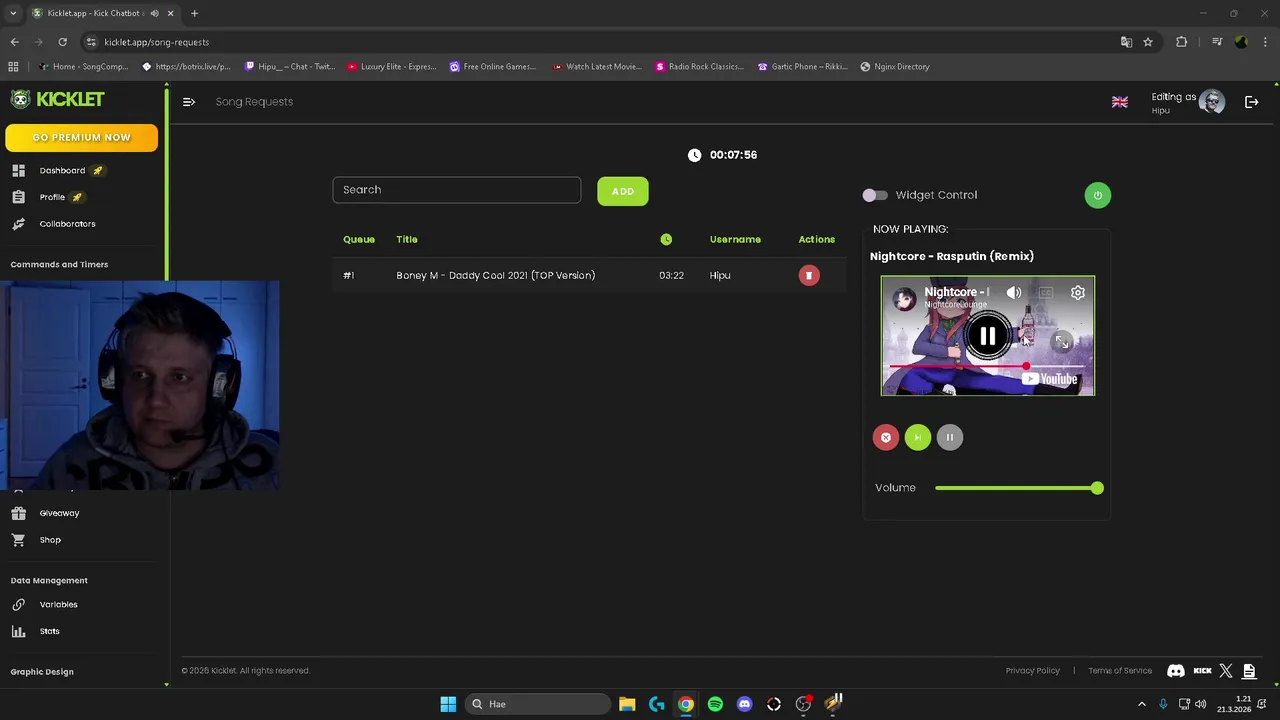Log out with the exit icon
This screenshot has width=1280, height=720.
tap(1251, 102)
